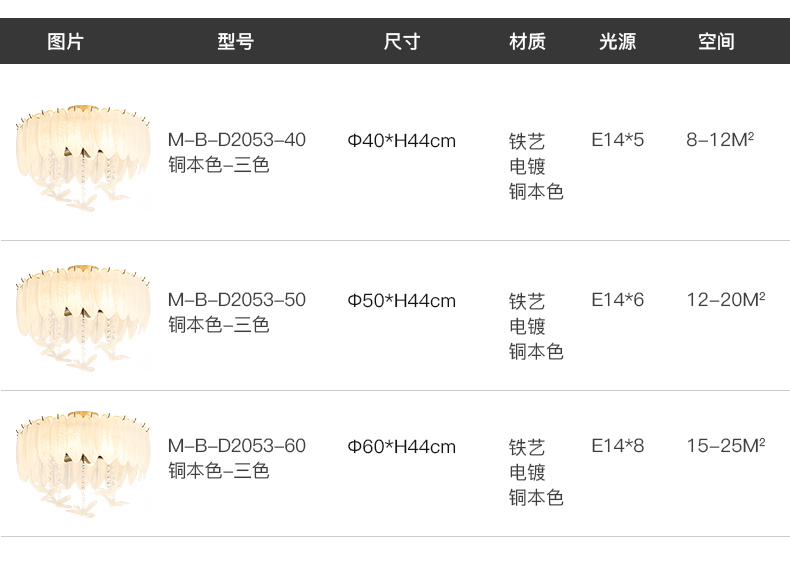Click space value 12-20M²
This screenshot has height=572, width=790.
[726, 300]
